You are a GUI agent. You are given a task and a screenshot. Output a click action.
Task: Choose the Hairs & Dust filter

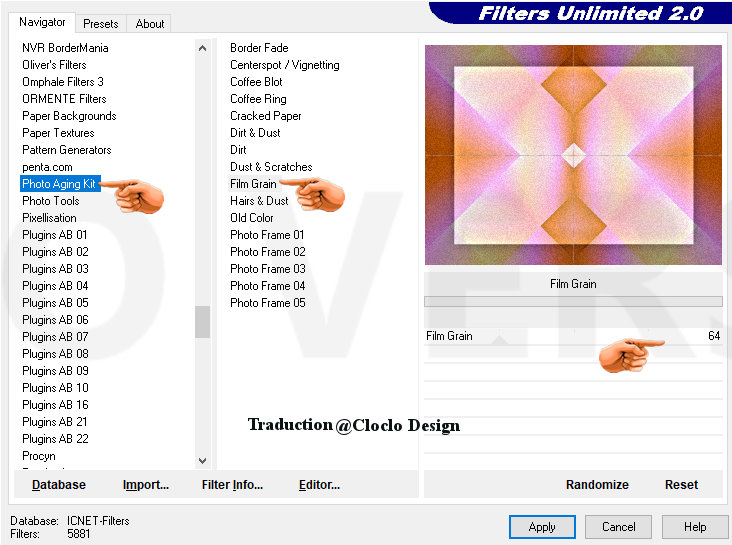259,201
